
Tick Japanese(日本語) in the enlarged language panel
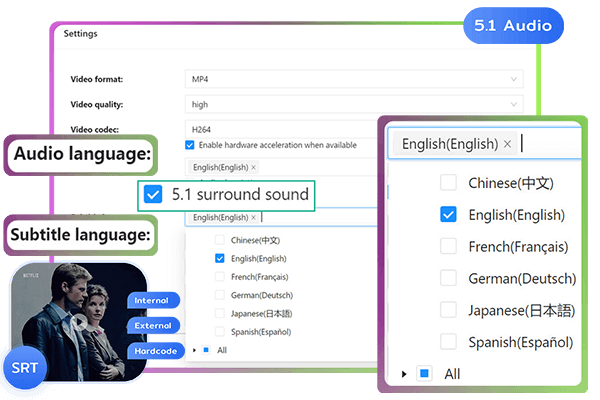point(448,309)
